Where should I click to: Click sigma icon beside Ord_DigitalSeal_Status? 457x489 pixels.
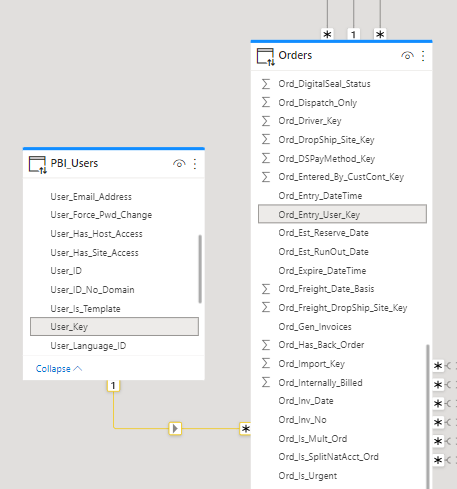coord(266,84)
